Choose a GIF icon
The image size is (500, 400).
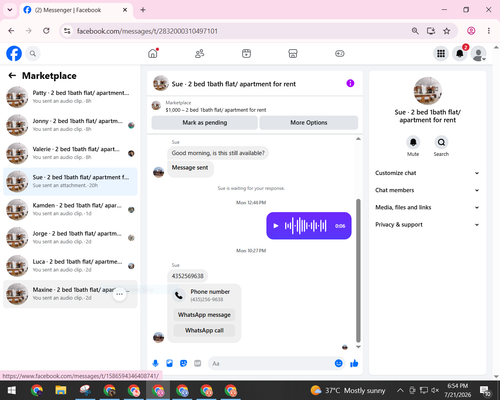(198, 363)
